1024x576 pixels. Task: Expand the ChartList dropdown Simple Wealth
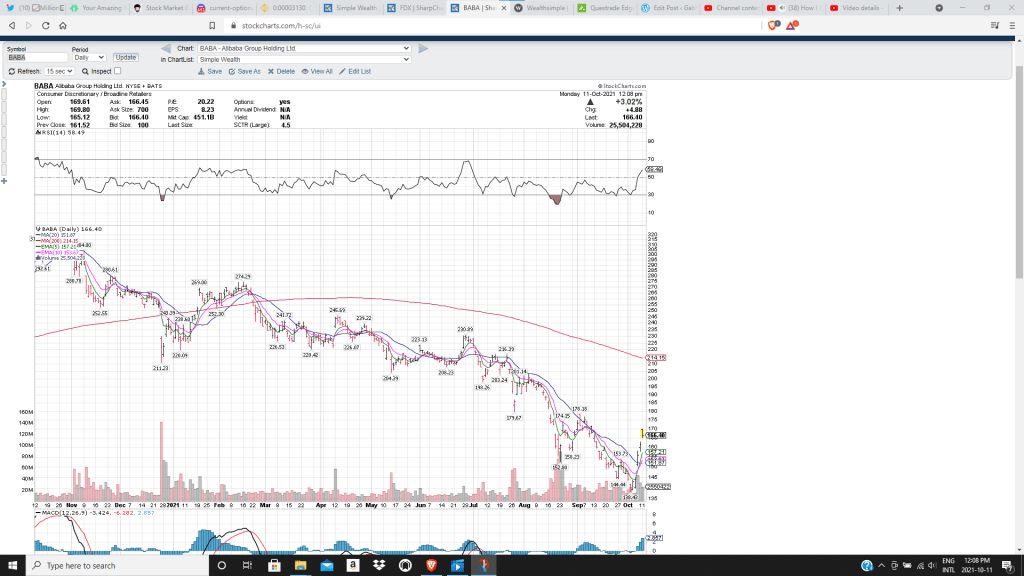tap(304, 59)
